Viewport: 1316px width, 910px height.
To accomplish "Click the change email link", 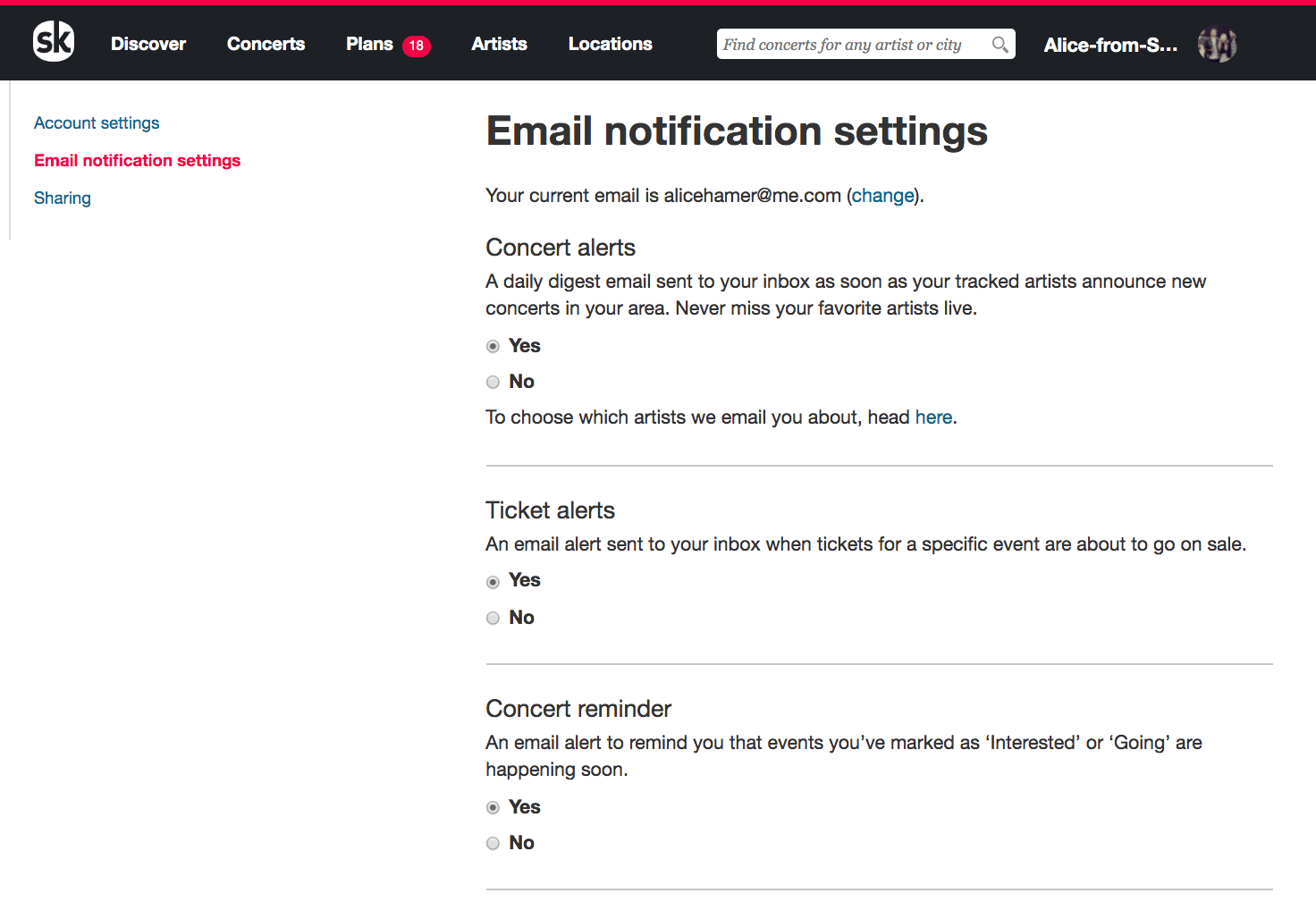I will point(883,195).
